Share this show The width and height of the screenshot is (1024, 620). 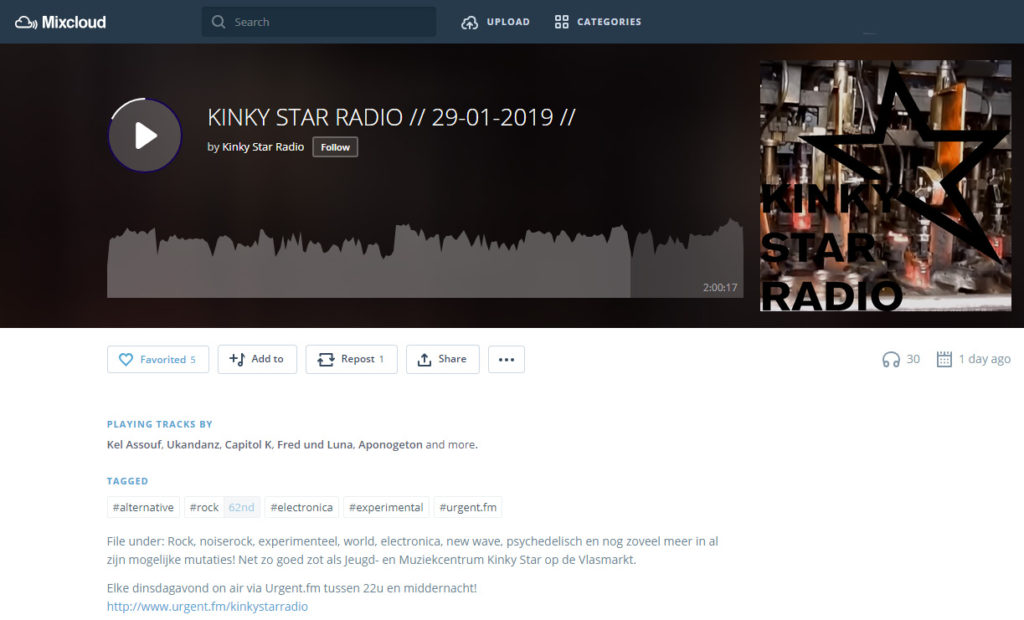click(442, 359)
